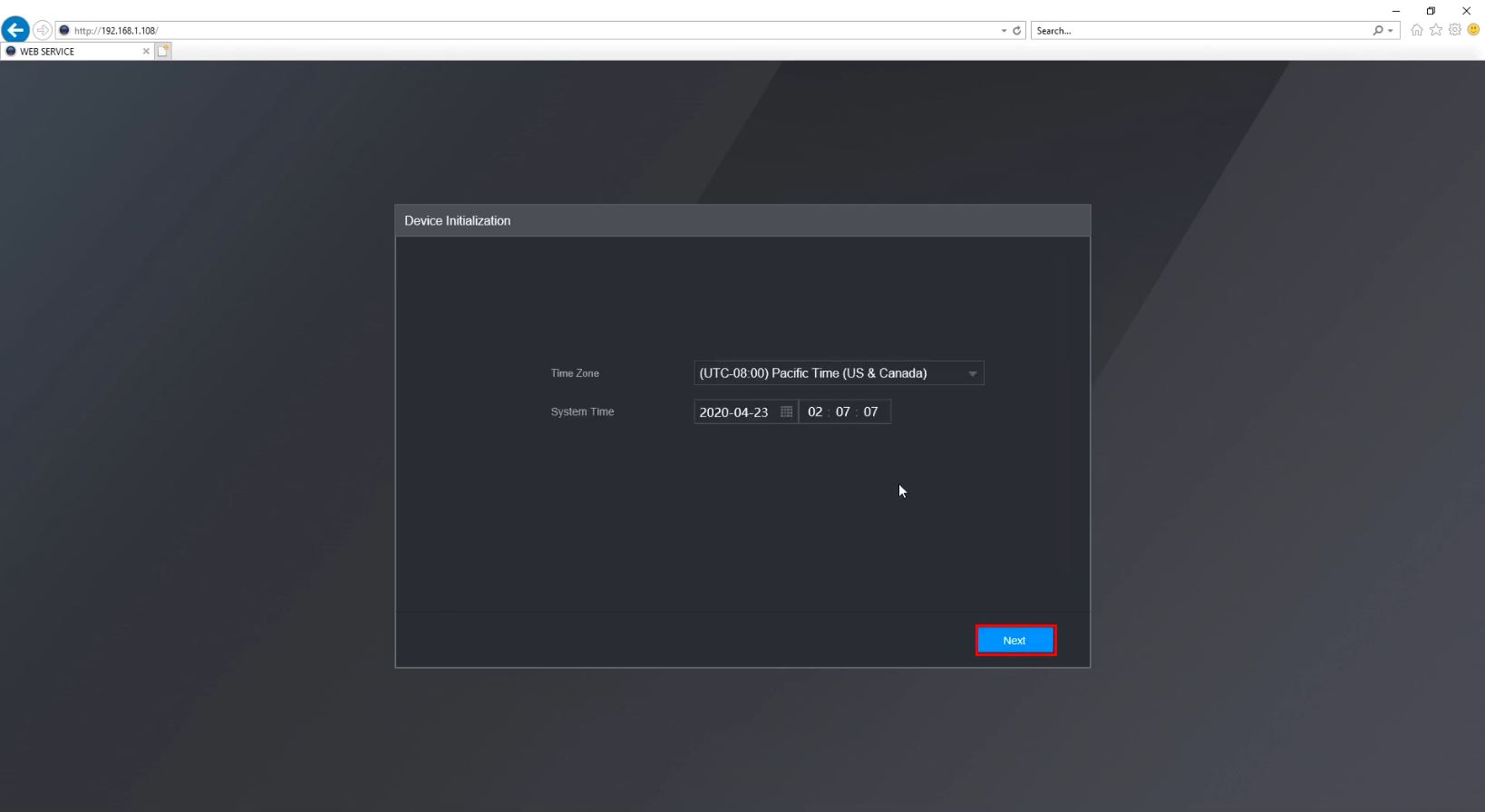The image size is (1485, 812).
Task: Refresh the page with the reload icon
Action: pos(1017,31)
